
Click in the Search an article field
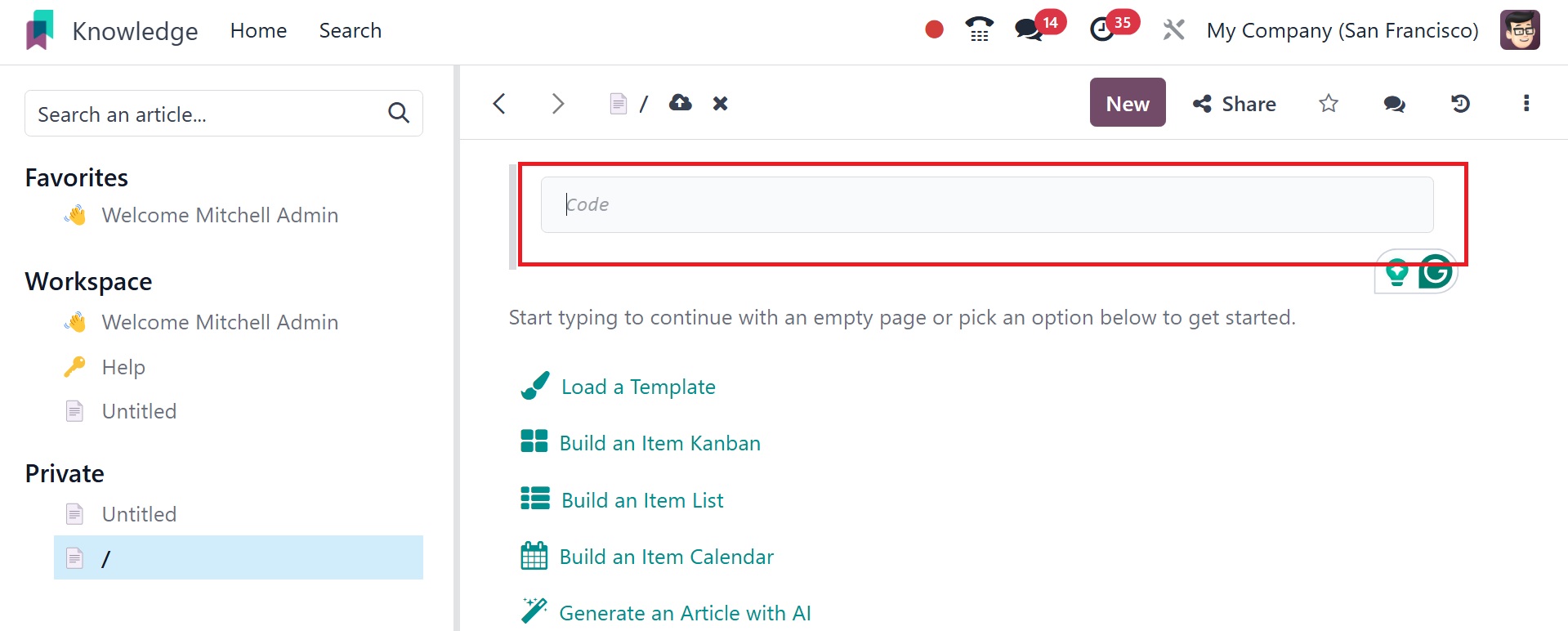208,114
